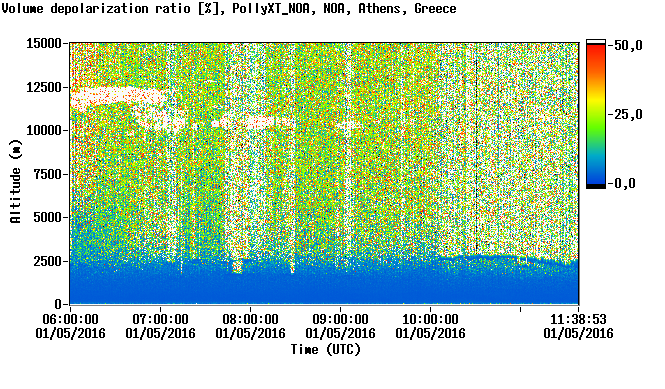Click the 11:38:53 end time label
The height and width of the screenshot is (389, 665).
[x=578, y=319]
